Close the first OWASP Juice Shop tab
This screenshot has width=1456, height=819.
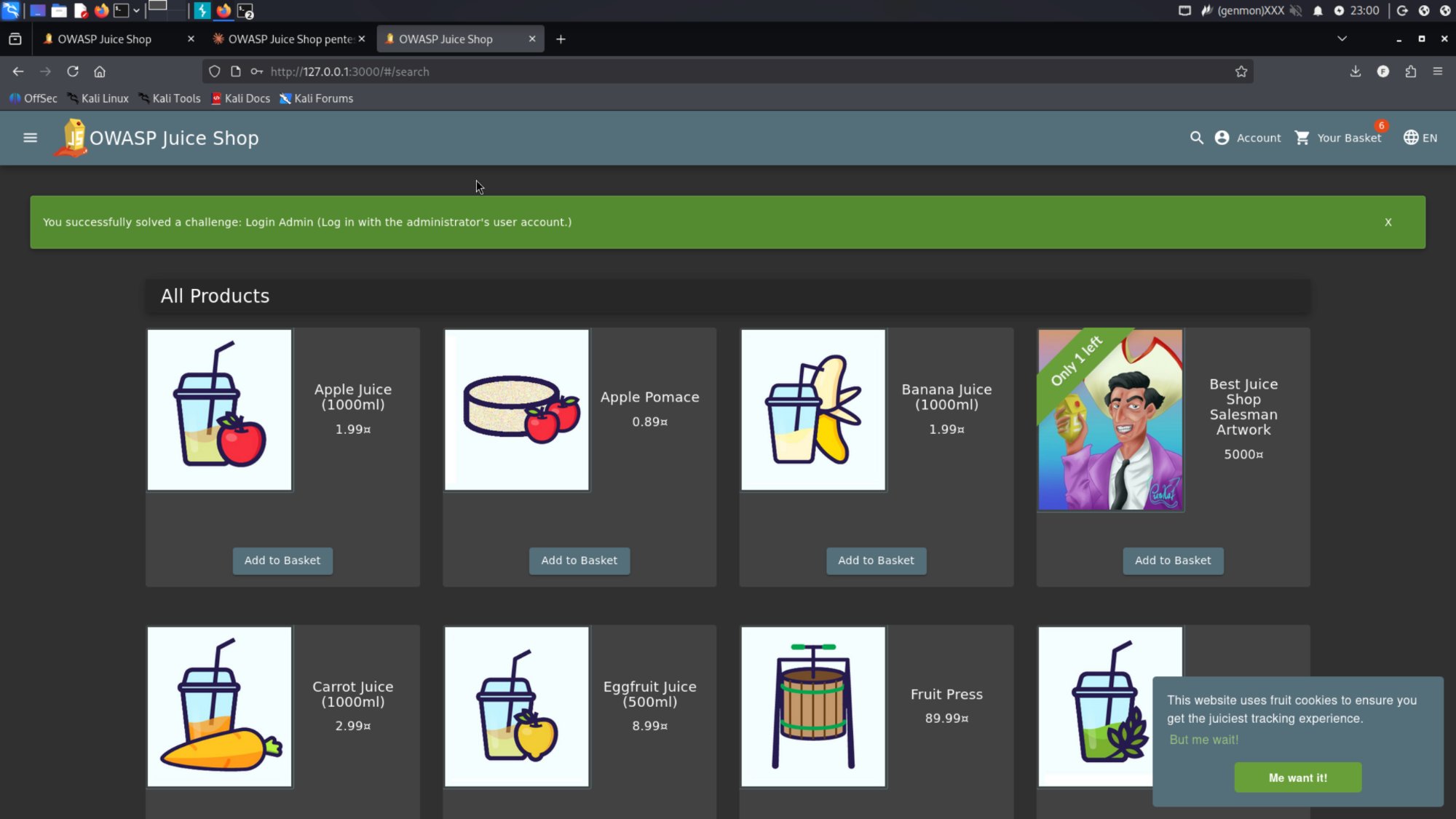pyautogui.click(x=191, y=39)
